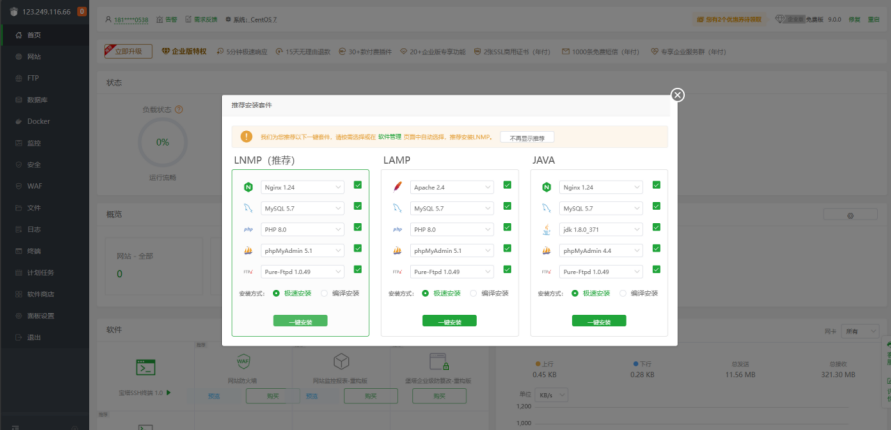Expand MySQL 5.7 dropdown in LNMP panel
Image resolution: width=891 pixels, height=430 pixels.
click(x=302, y=208)
